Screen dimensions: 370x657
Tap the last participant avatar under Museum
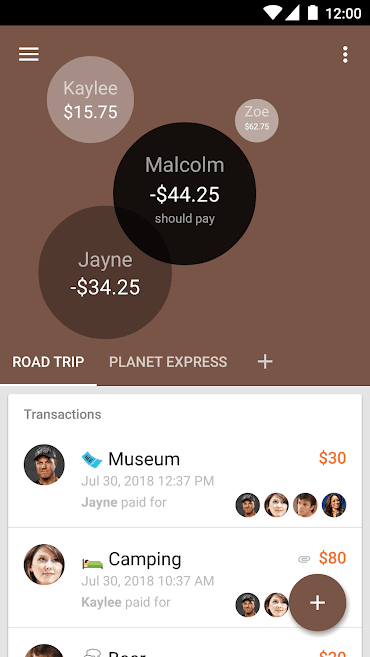(x=334, y=505)
